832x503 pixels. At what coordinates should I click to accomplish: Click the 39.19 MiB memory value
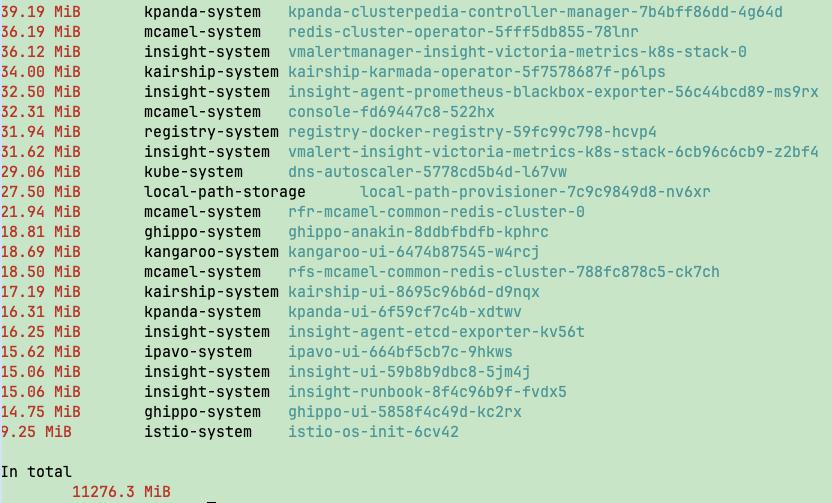click(x=41, y=12)
